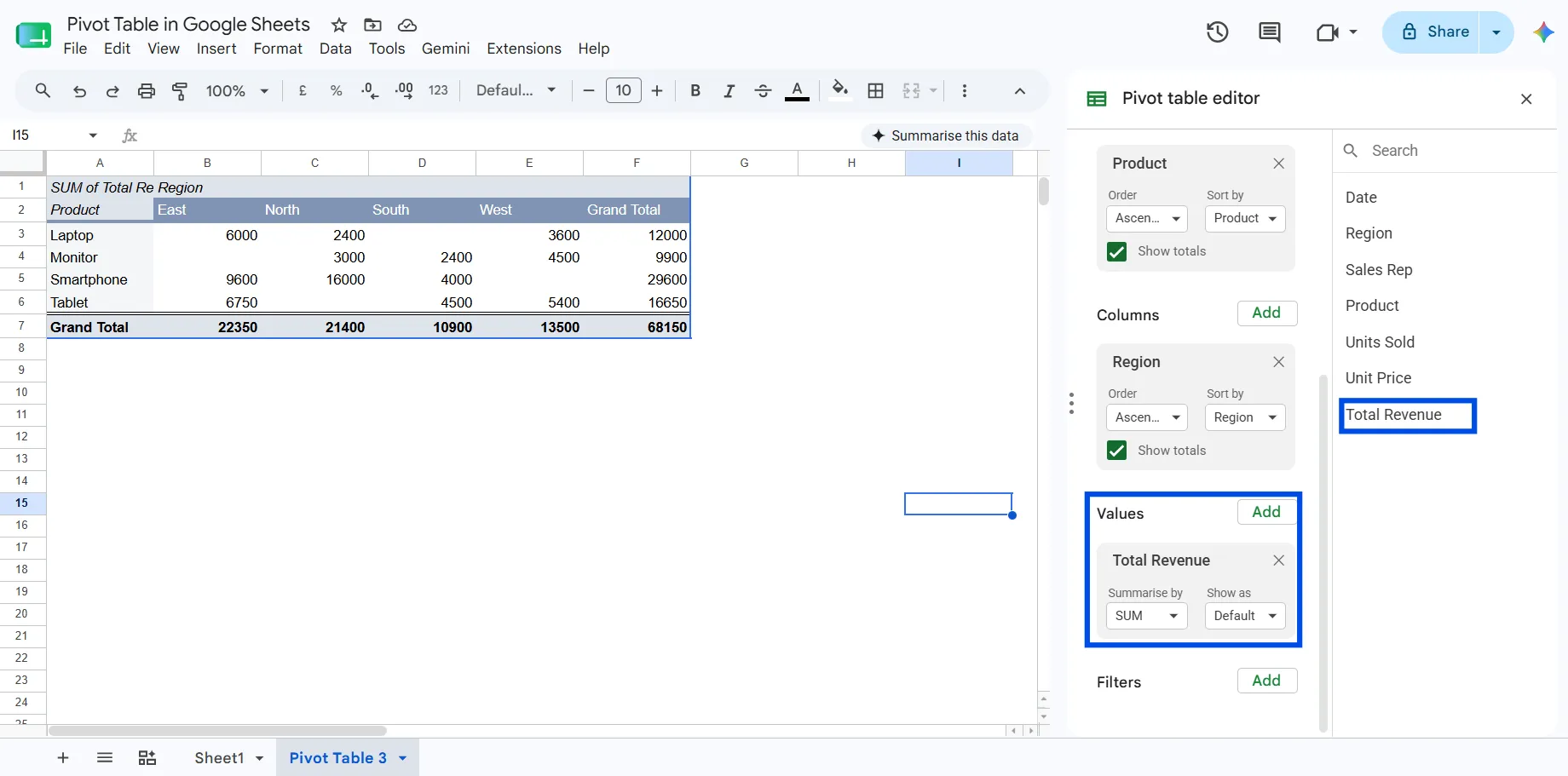The height and width of the screenshot is (776, 1568).
Task: Click the Google Sheets home logo
Action: 33,35
